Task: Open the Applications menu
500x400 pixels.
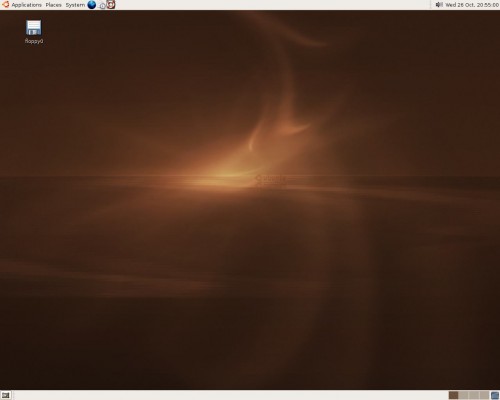Action: pyautogui.click(x=26, y=5)
